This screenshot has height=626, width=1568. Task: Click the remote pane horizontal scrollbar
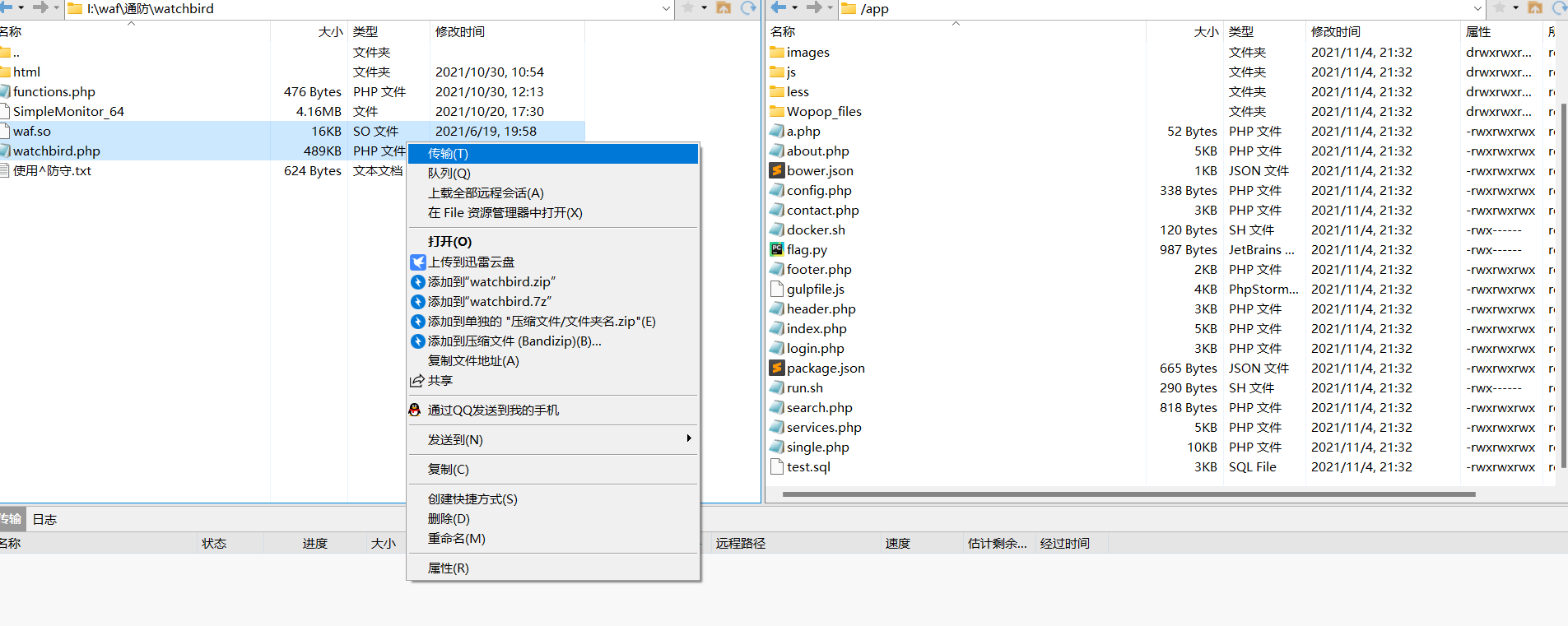pyautogui.click(x=1128, y=494)
